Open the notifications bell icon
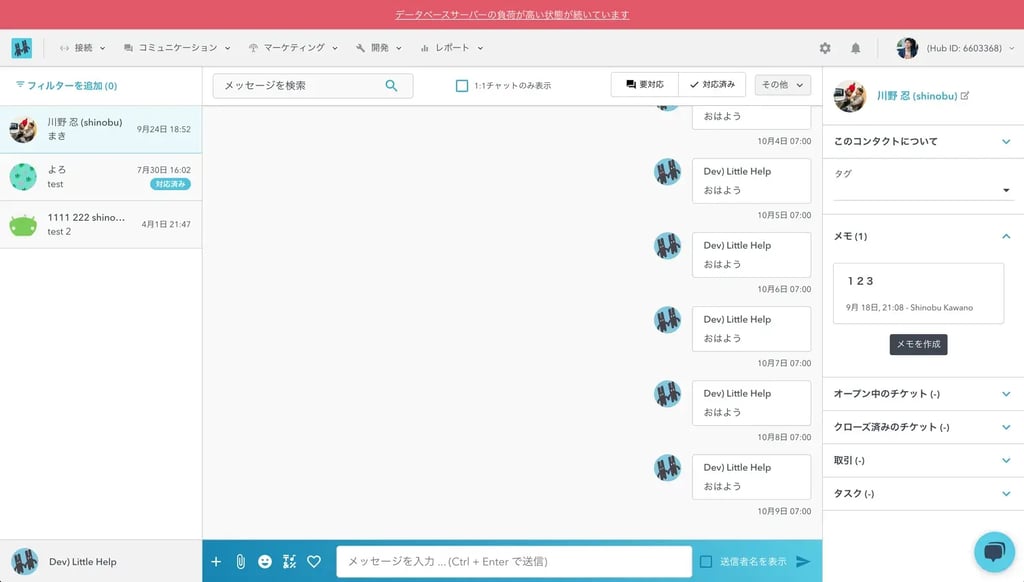 pos(856,47)
